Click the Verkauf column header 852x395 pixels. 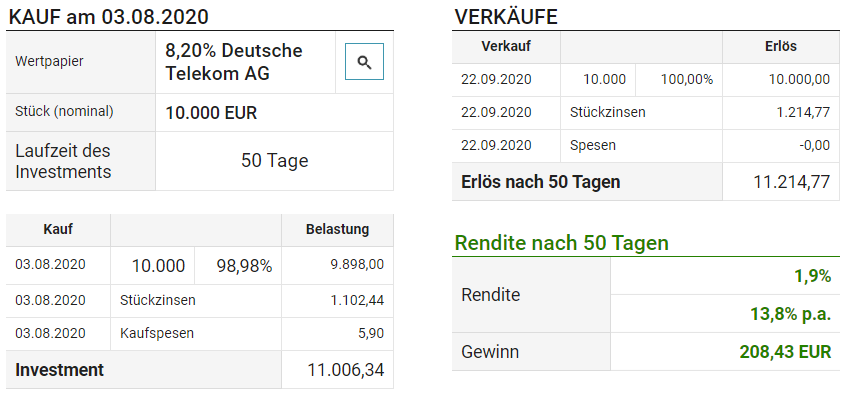click(x=506, y=47)
